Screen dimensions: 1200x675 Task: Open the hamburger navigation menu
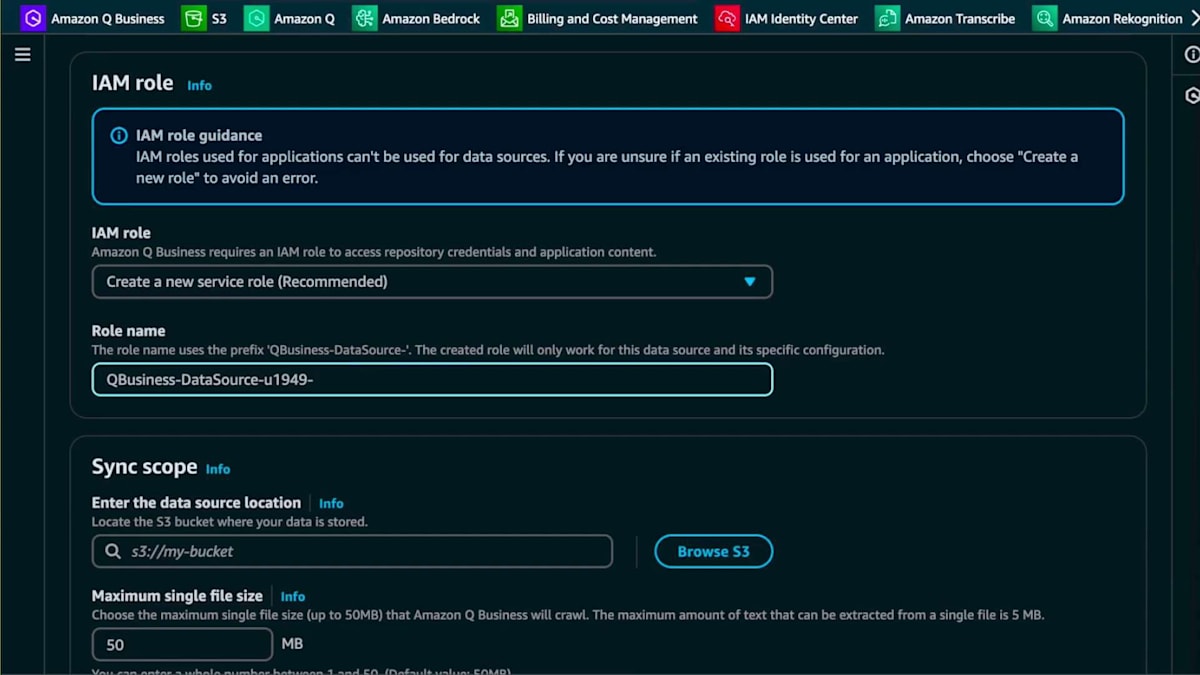pos(22,55)
